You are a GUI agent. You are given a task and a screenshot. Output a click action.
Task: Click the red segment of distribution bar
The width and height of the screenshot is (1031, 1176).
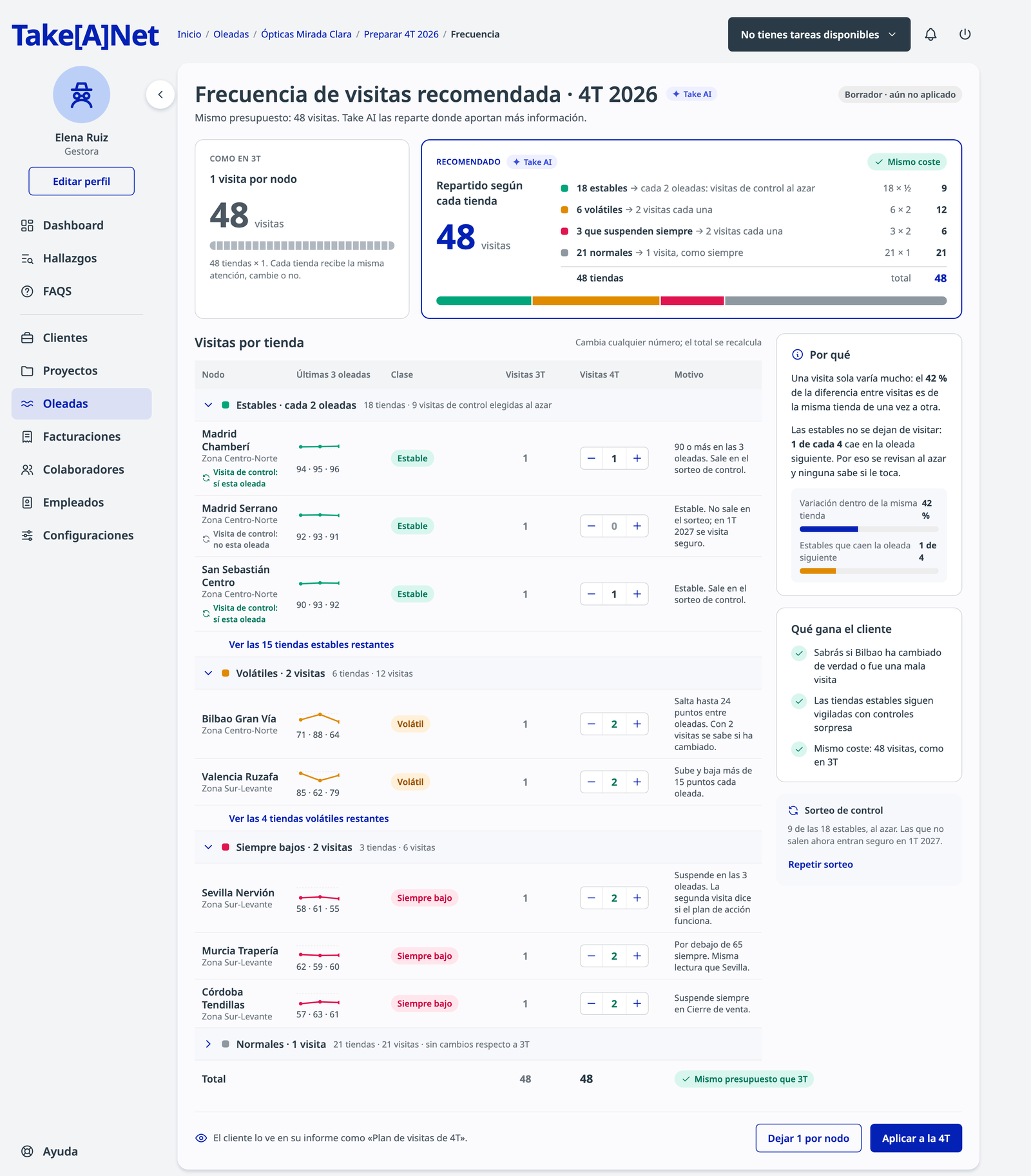pos(692,301)
